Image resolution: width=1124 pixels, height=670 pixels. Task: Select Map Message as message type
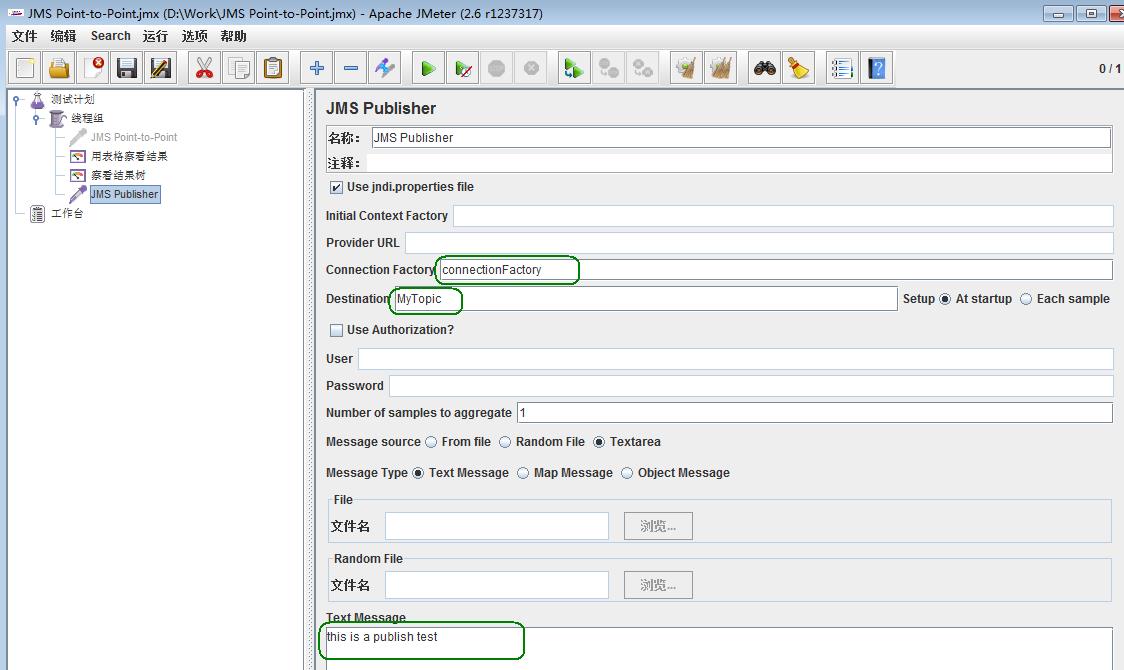(x=523, y=473)
